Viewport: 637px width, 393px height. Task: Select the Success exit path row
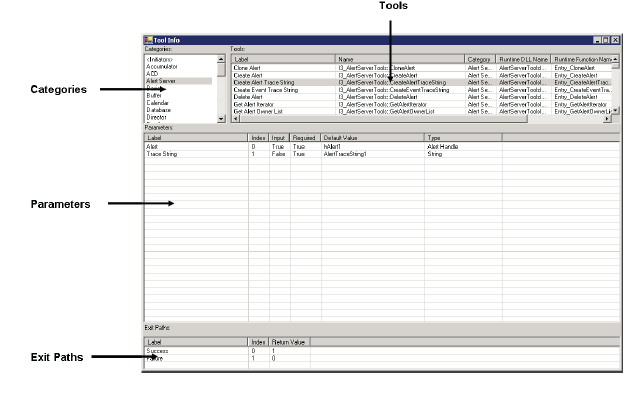[x=382, y=351]
